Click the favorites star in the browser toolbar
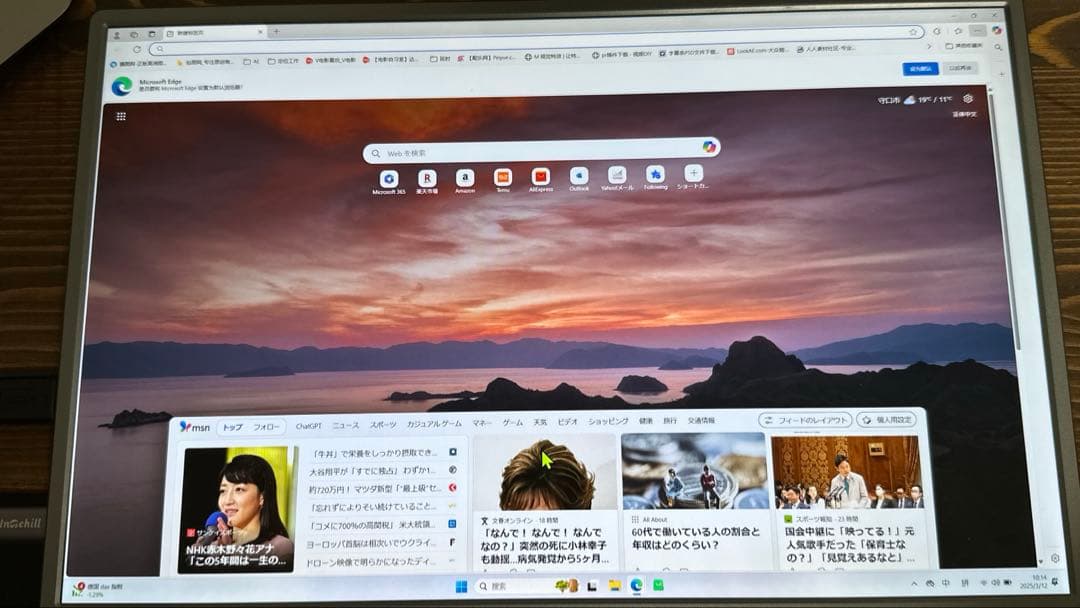Viewport: 1080px width, 608px height. 915,32
